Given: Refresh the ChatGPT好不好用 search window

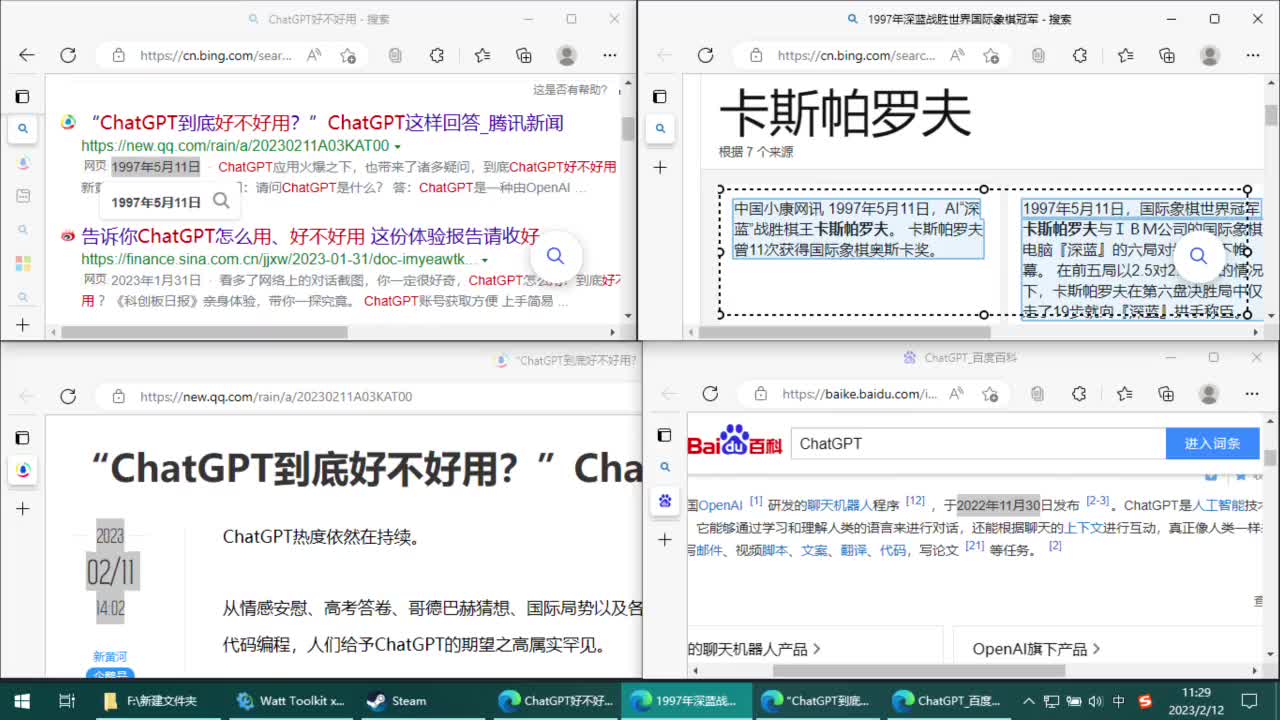Looking at the screenshot, I should coord(68,56).
